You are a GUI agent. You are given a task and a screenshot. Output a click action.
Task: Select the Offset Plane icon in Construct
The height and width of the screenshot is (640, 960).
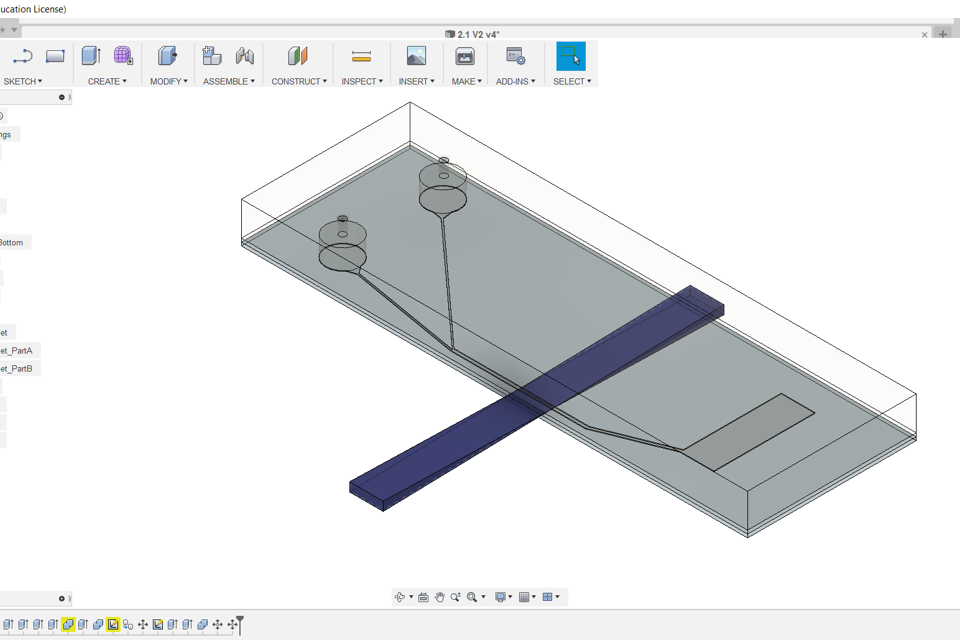pos(298,56)
